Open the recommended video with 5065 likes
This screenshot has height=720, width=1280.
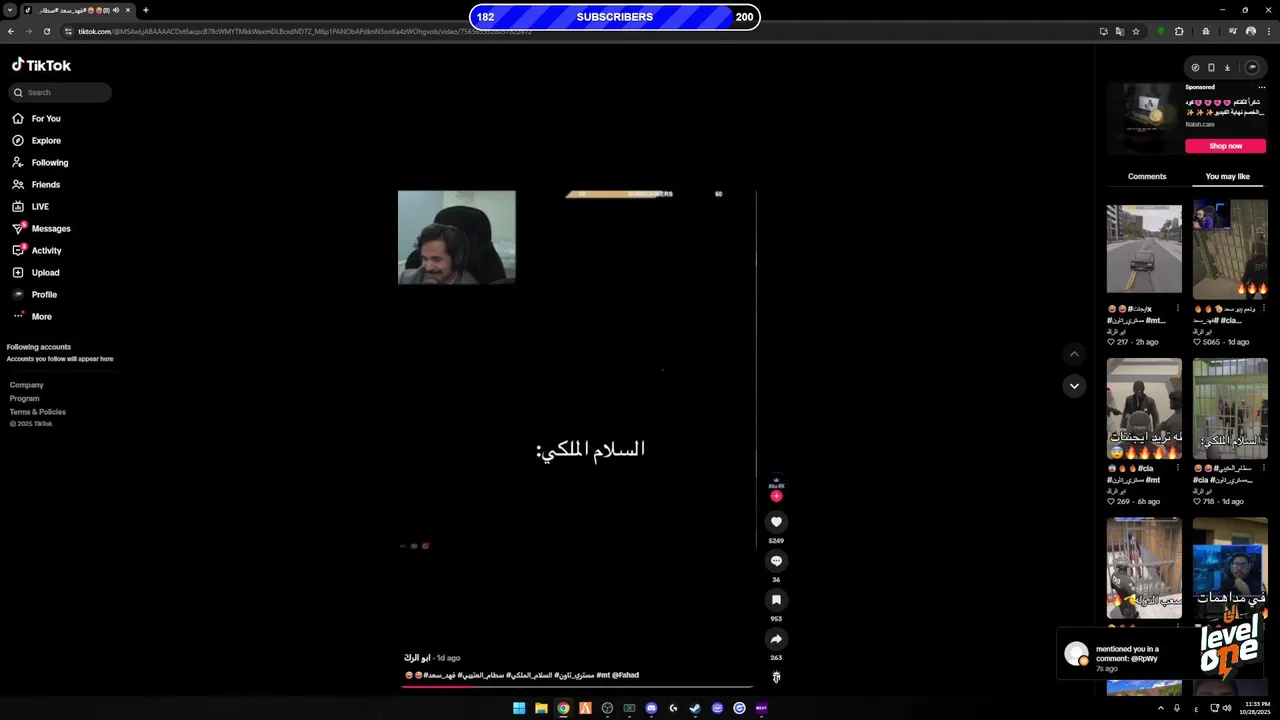coord(1230,249)
